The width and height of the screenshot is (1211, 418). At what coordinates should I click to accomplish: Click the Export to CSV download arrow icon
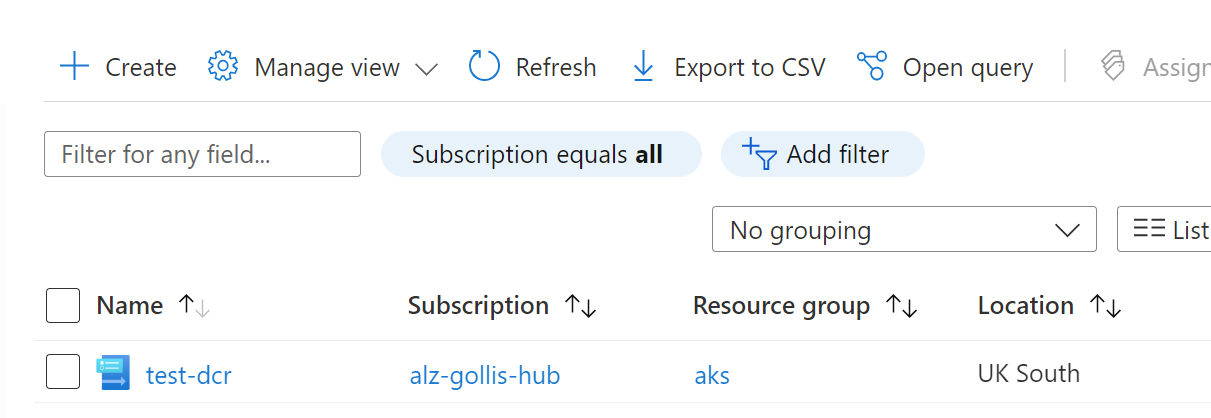pos(643,67)
